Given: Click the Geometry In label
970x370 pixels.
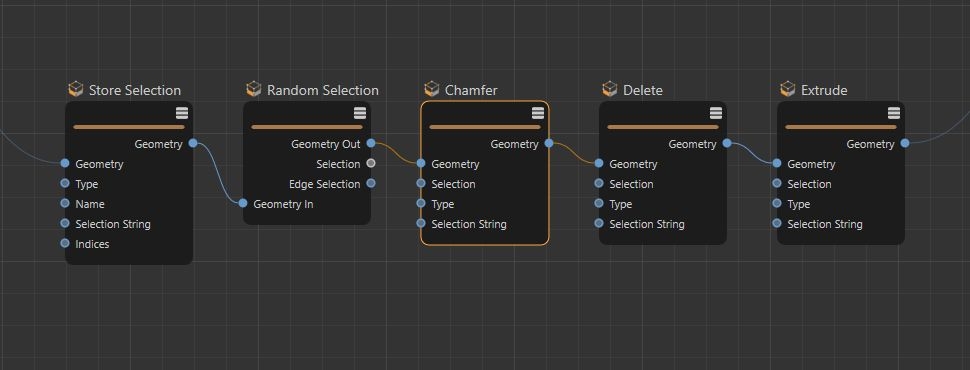Looking at the screenshot, I should 283,204.
